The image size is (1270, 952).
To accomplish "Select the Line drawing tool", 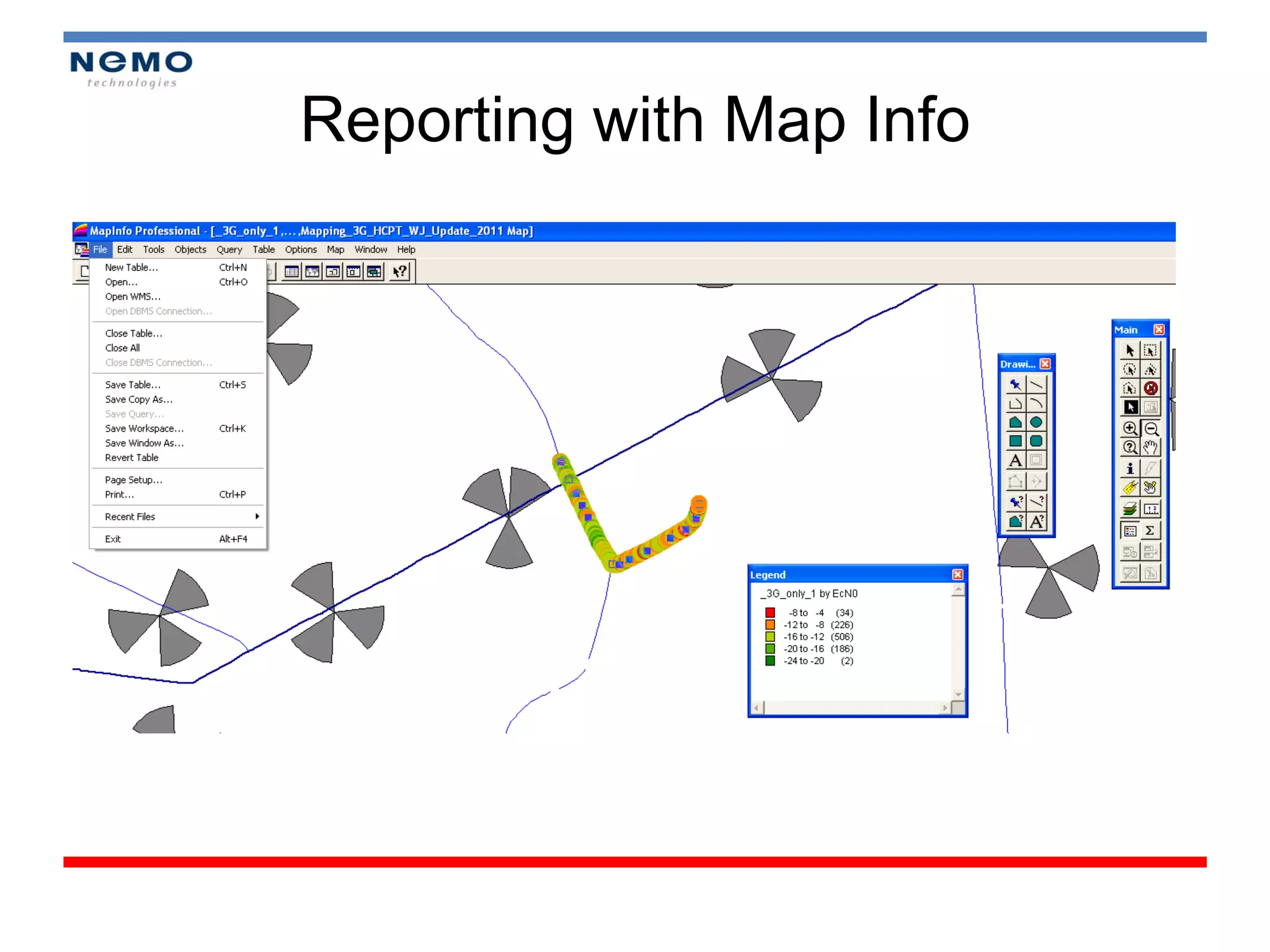I will [1036, 384].
